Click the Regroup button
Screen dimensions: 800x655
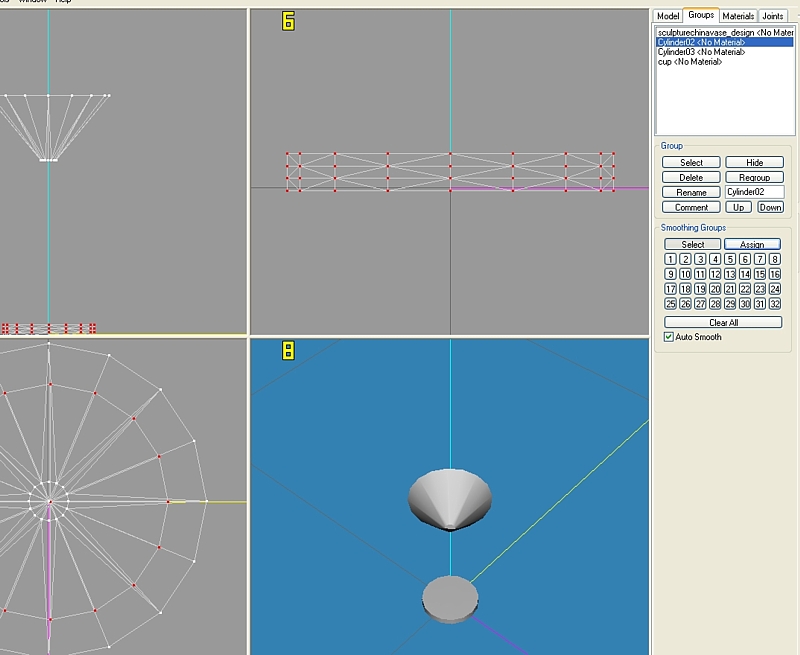click(x=754, y=177)
